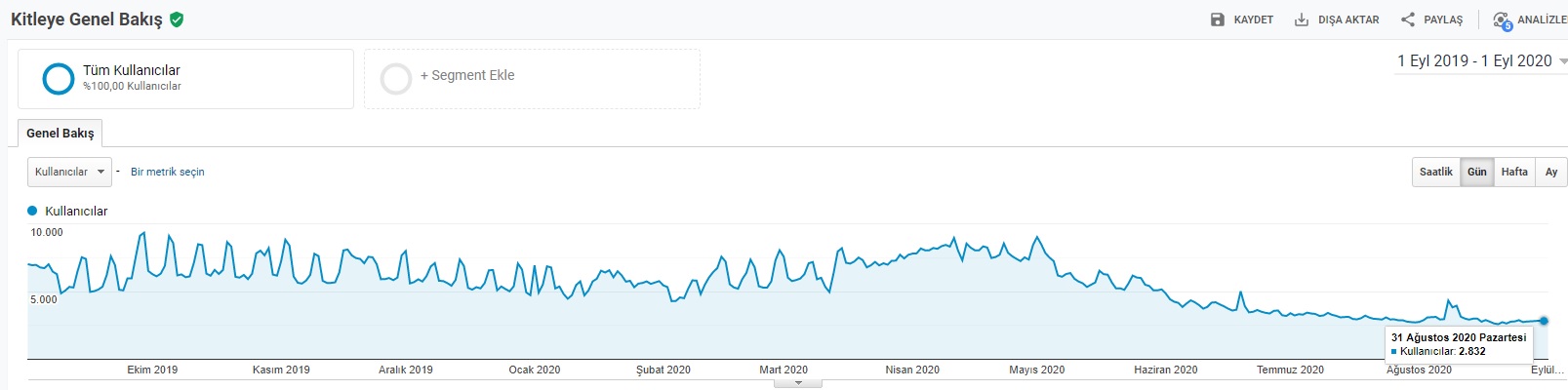
Task: Click the Kullanıcılar chart legend label
Action: click(76, 211)
